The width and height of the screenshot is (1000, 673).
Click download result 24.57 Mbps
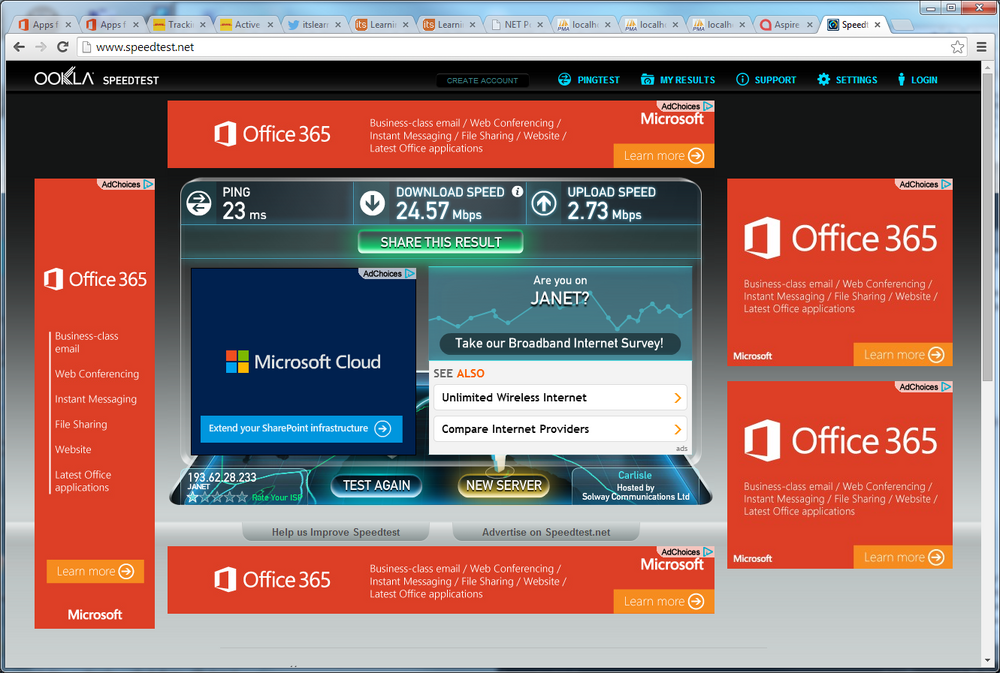coord(439,211)
